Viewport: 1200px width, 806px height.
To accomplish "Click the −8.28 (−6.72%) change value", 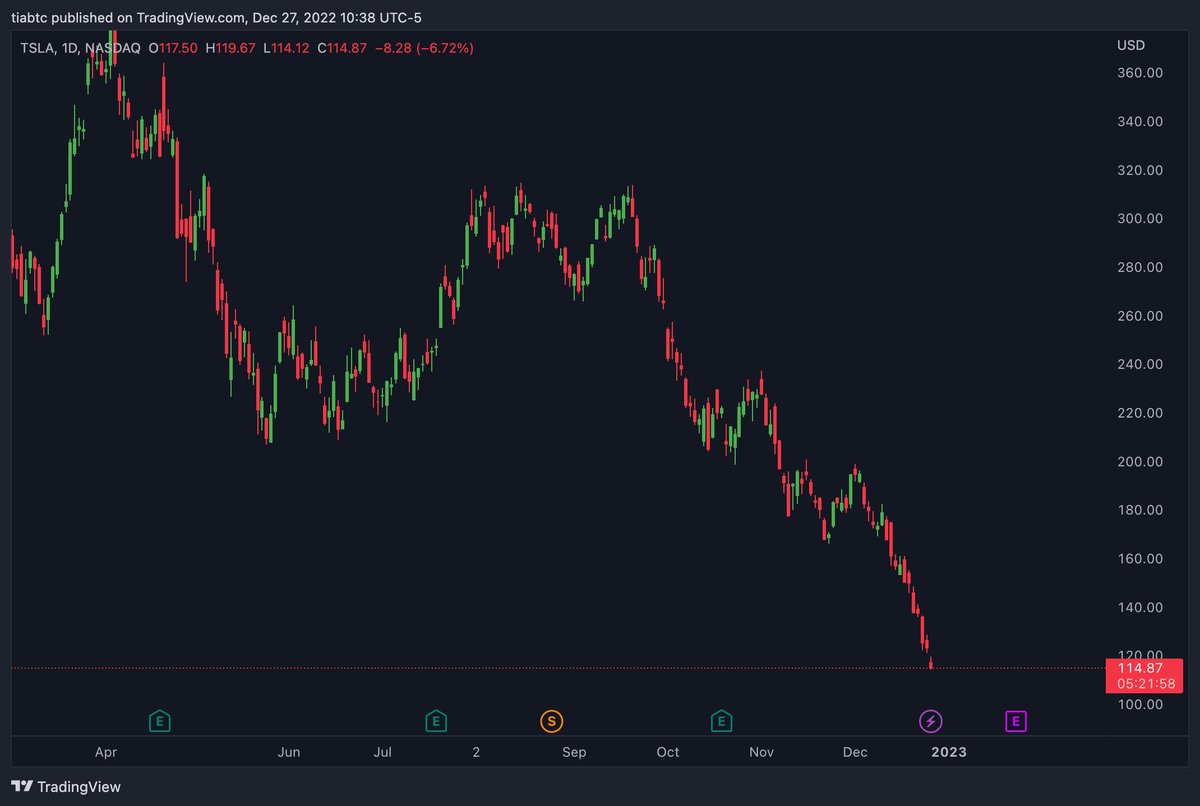I will [424, 48].
